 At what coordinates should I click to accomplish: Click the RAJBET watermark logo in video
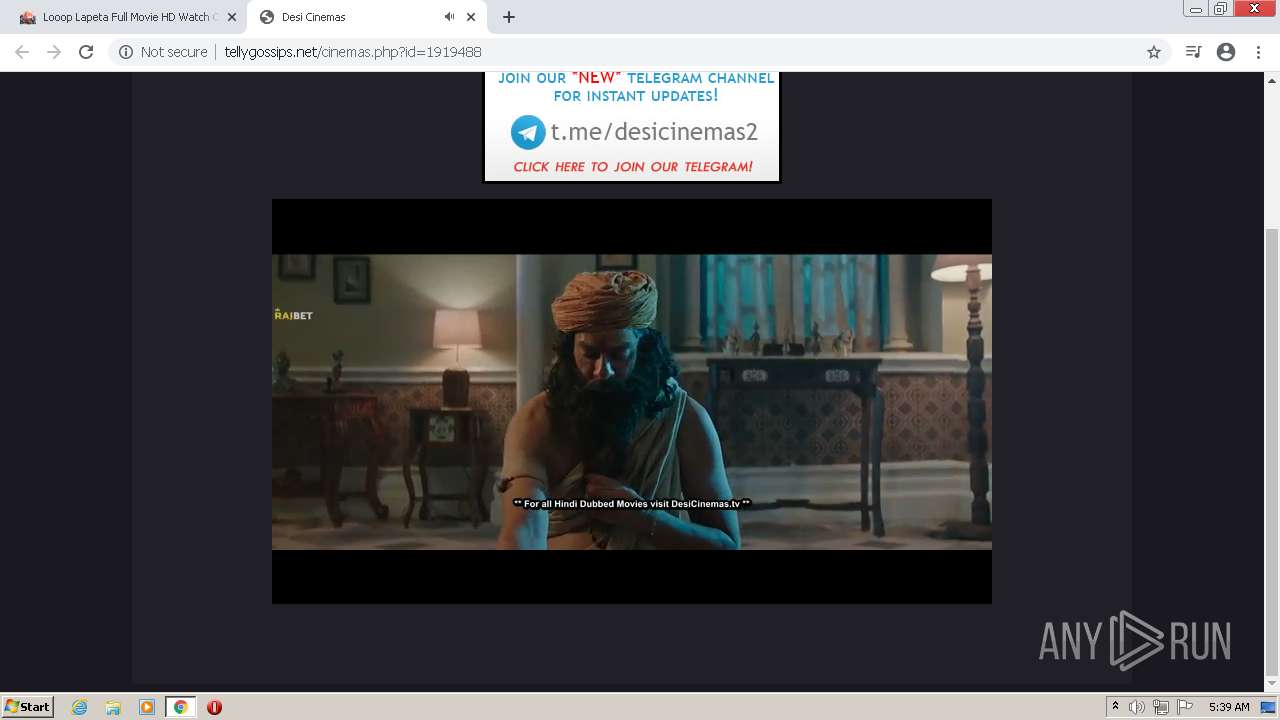click(293, 315)
